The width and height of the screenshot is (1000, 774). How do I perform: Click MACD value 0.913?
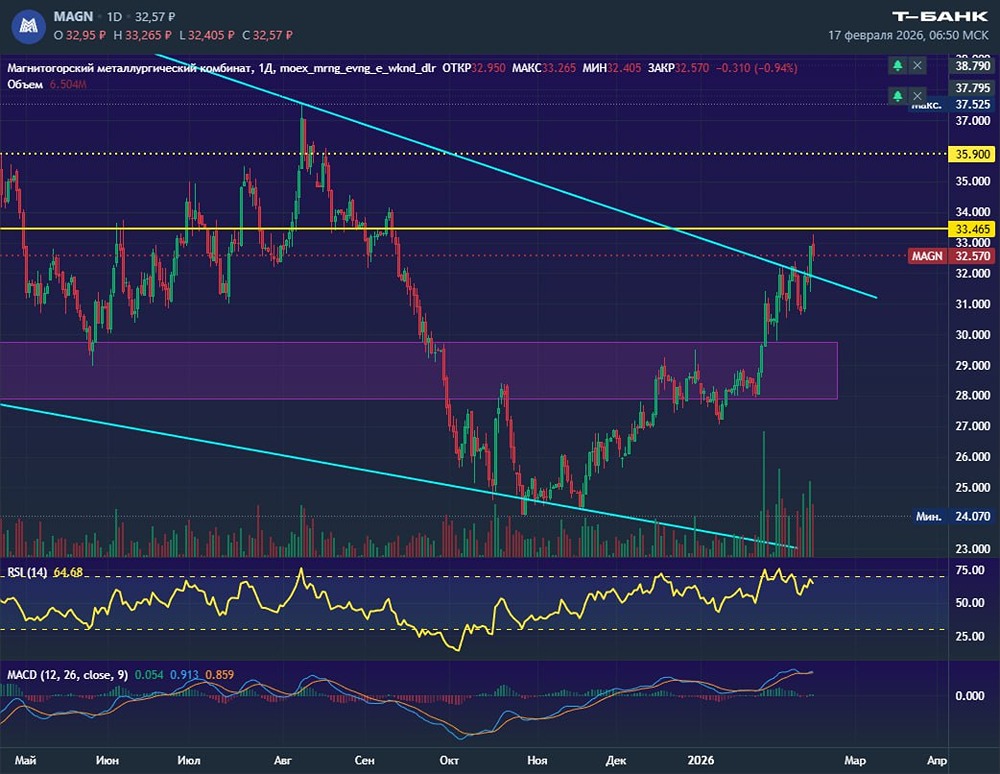tap(184, 675)
